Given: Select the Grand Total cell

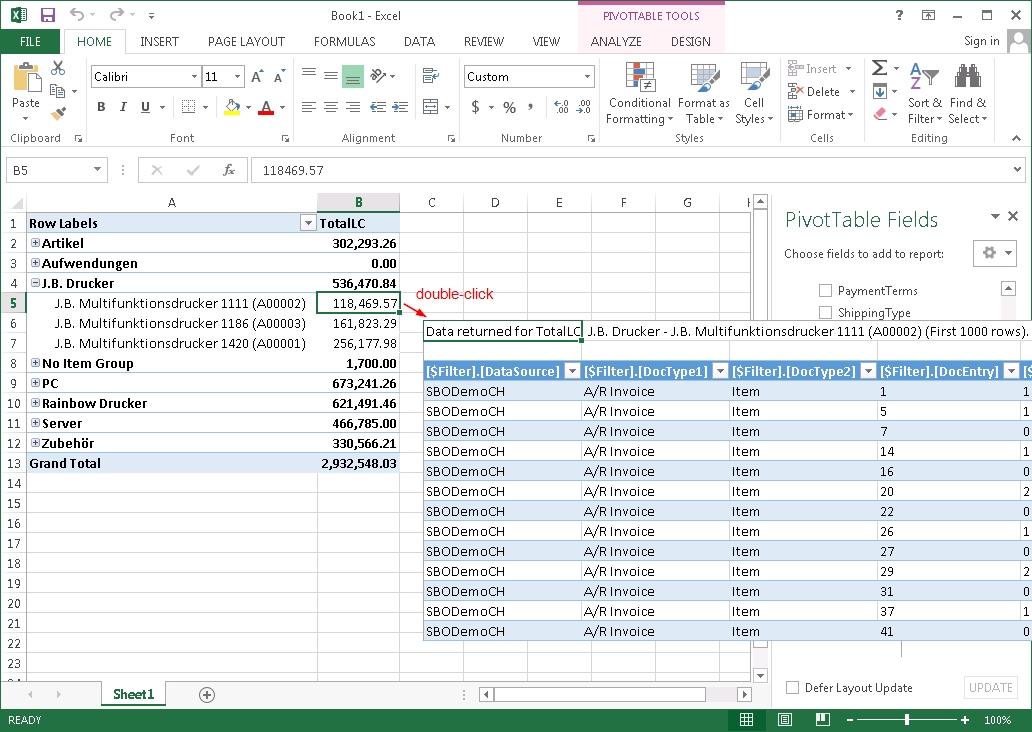Looking at the screenshot, I should pos(172,463).
